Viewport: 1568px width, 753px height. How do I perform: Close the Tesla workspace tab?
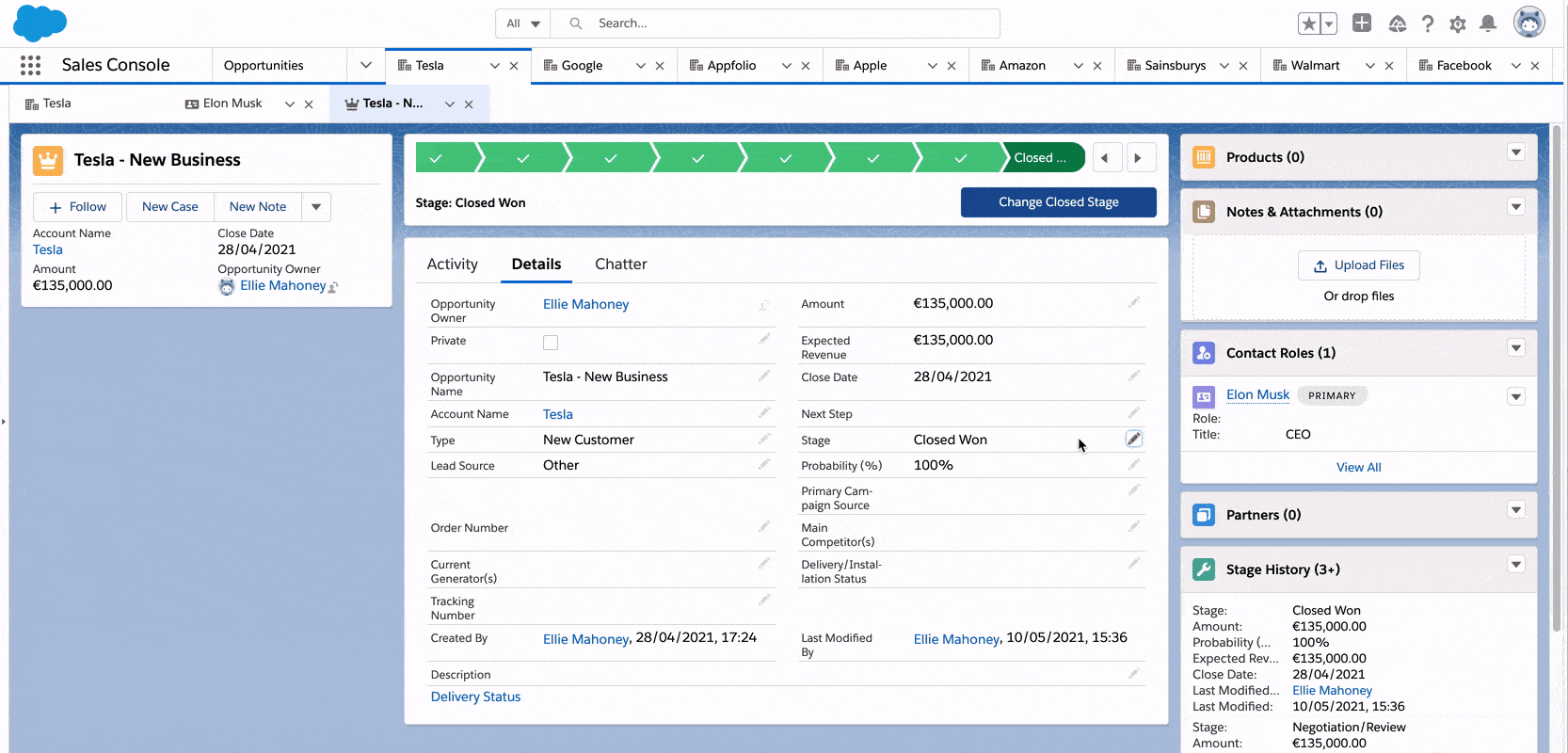pos(514,66)
